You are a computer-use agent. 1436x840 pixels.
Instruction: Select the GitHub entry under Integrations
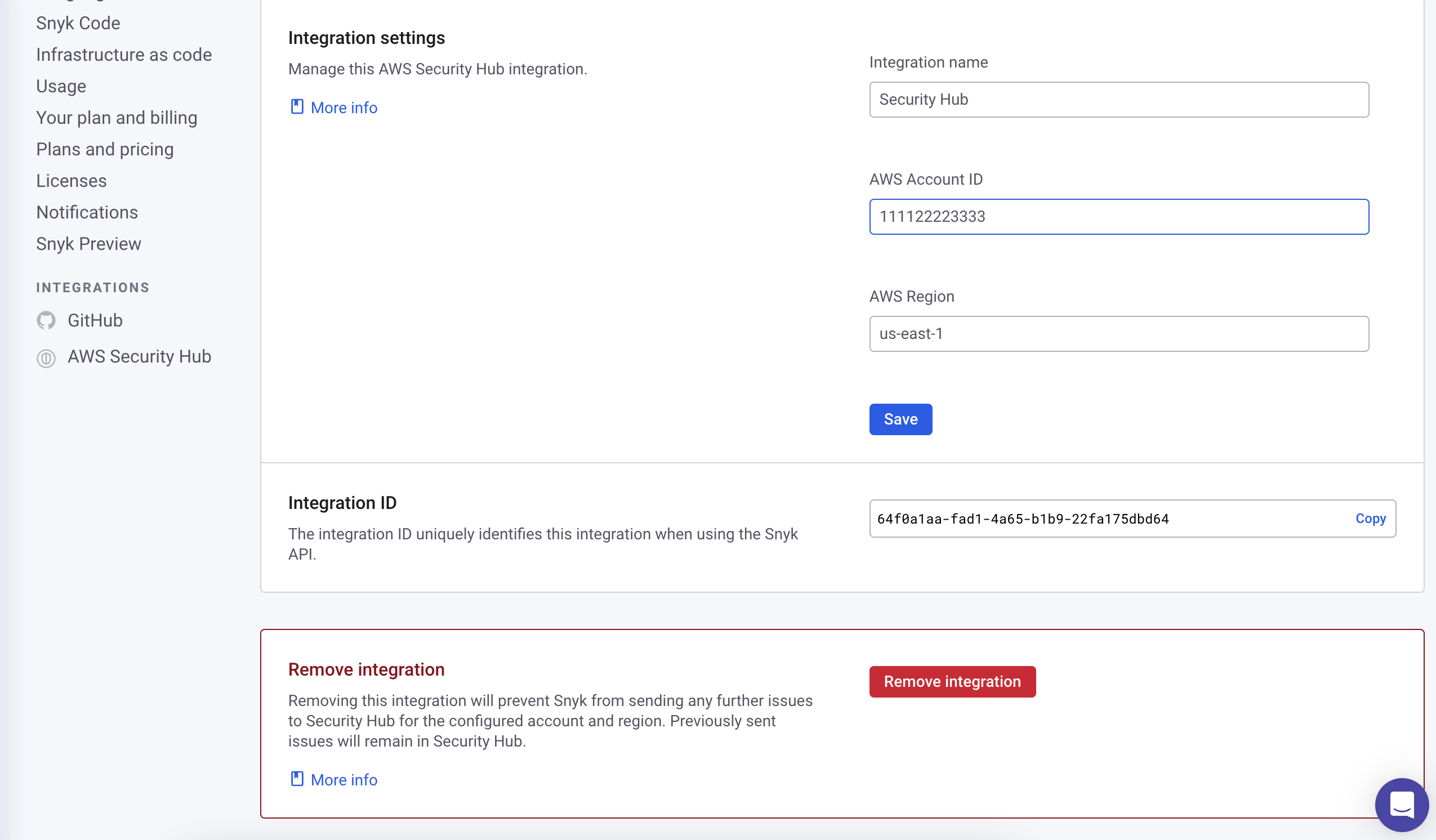pyautogui.click(x=95, y=320)
